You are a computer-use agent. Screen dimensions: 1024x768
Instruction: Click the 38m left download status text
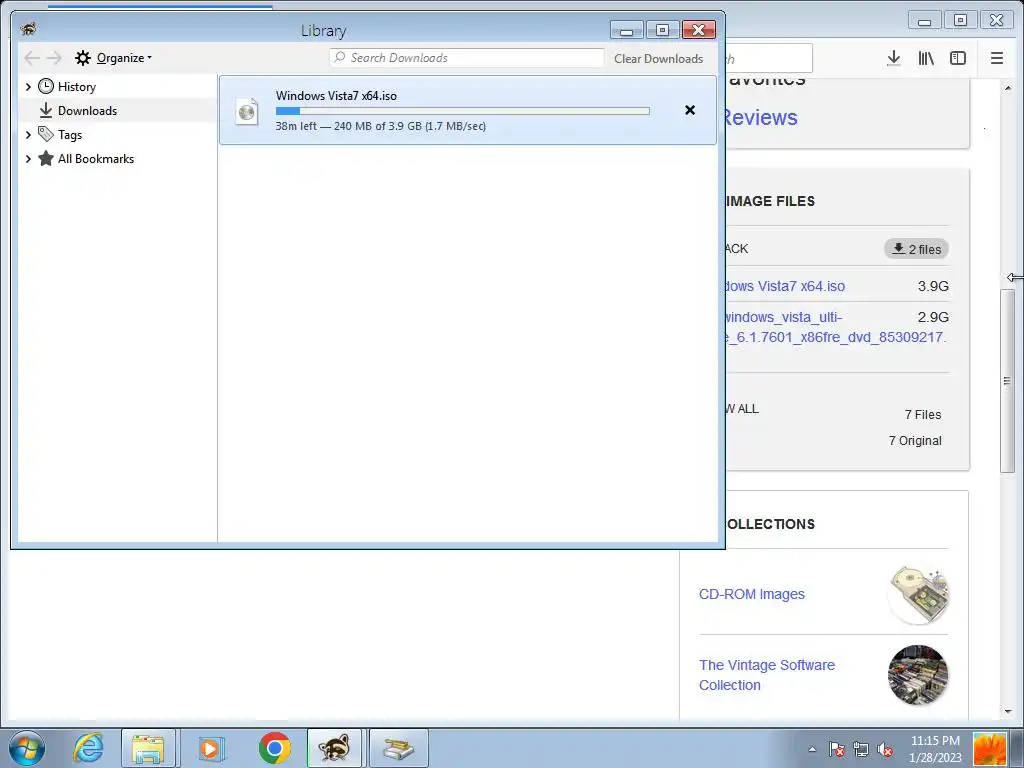381,126
